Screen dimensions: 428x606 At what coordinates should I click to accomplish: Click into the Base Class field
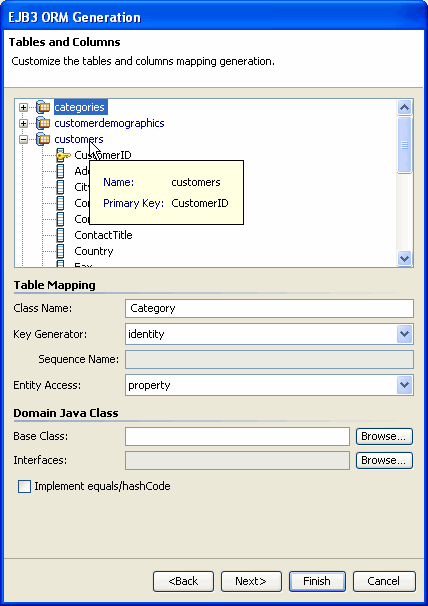coord(237,436)
